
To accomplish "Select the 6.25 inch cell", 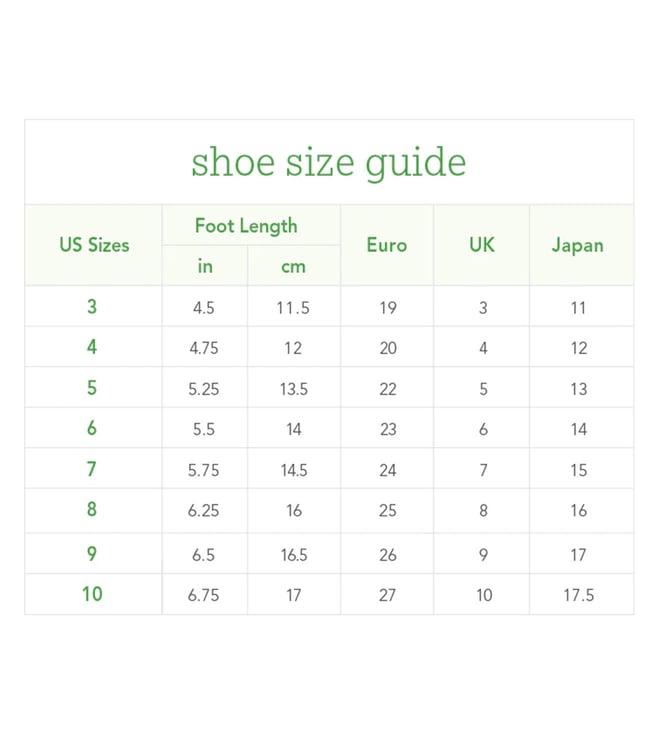I will 204,510.
